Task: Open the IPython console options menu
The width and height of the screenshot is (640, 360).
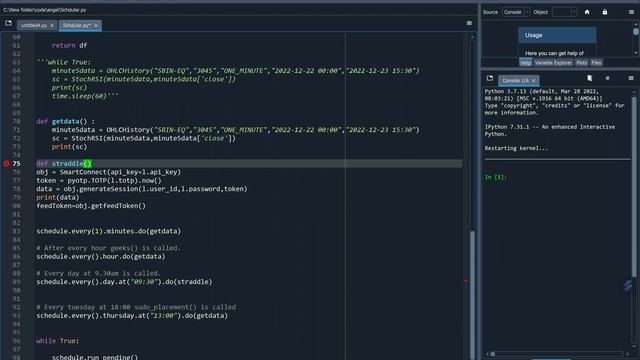Action: [631, 78]
